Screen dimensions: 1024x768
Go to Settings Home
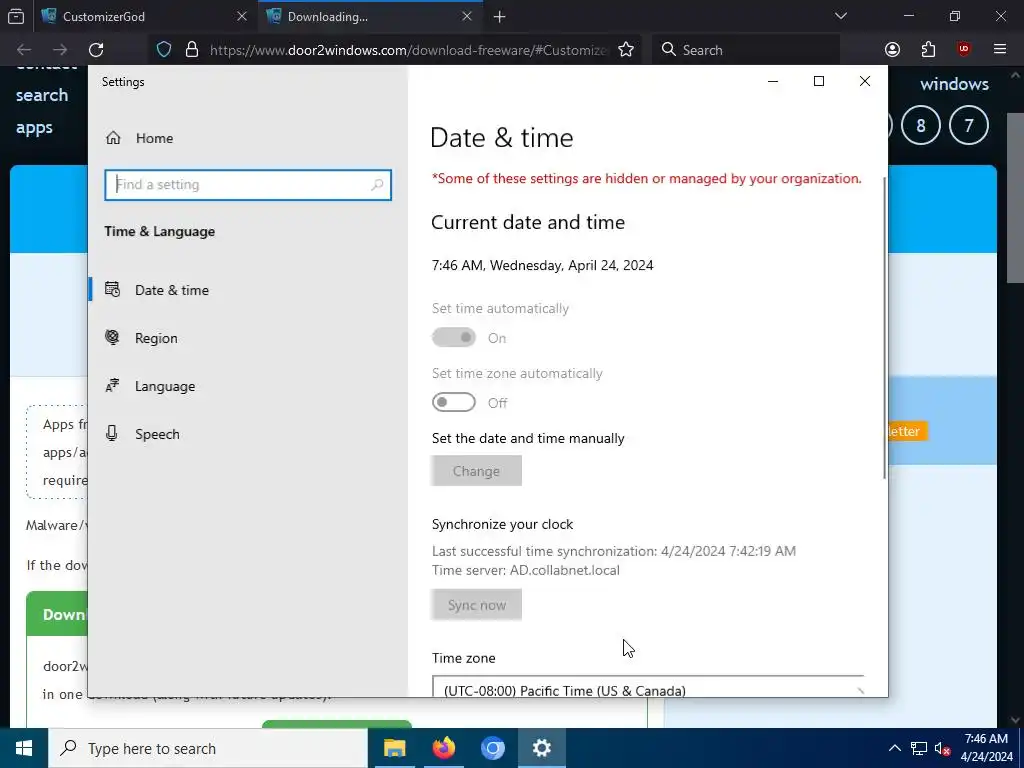(140, 138)
